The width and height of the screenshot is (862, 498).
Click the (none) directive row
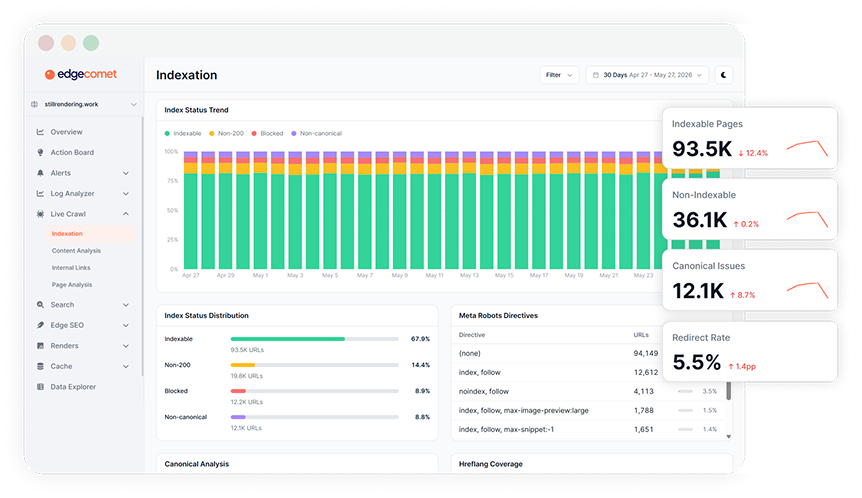[x=588, y=353]
